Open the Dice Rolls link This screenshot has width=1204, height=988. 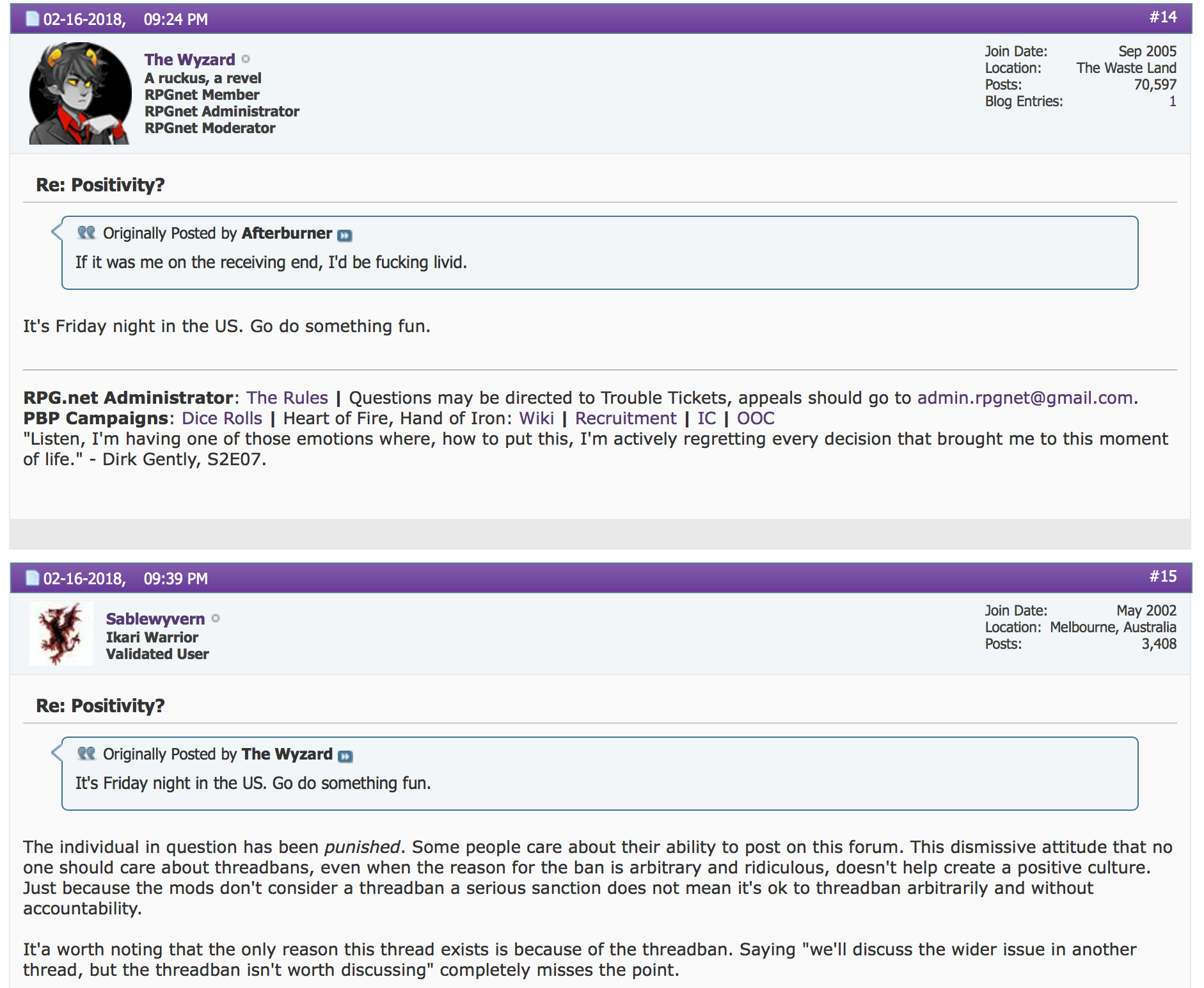click(222, 418)
